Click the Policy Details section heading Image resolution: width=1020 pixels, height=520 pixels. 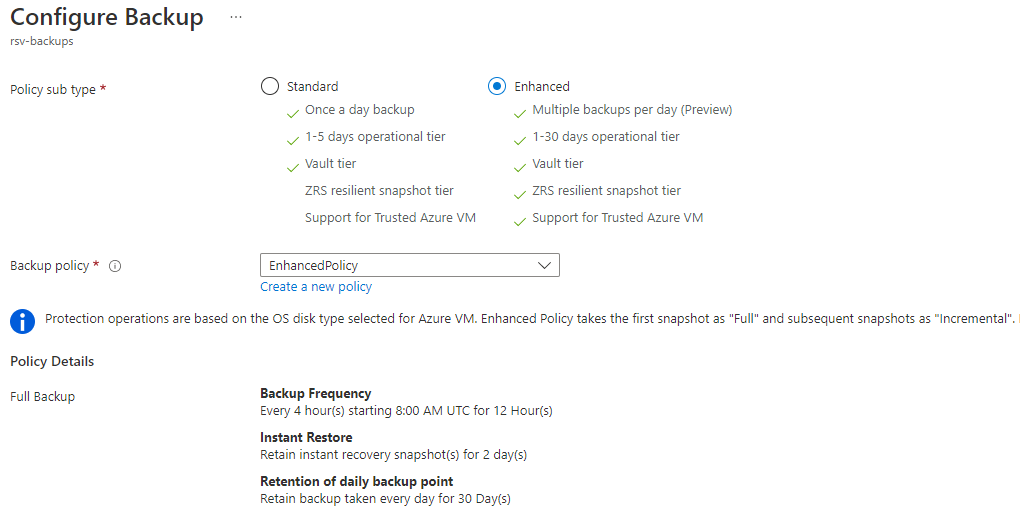(52, 361)
